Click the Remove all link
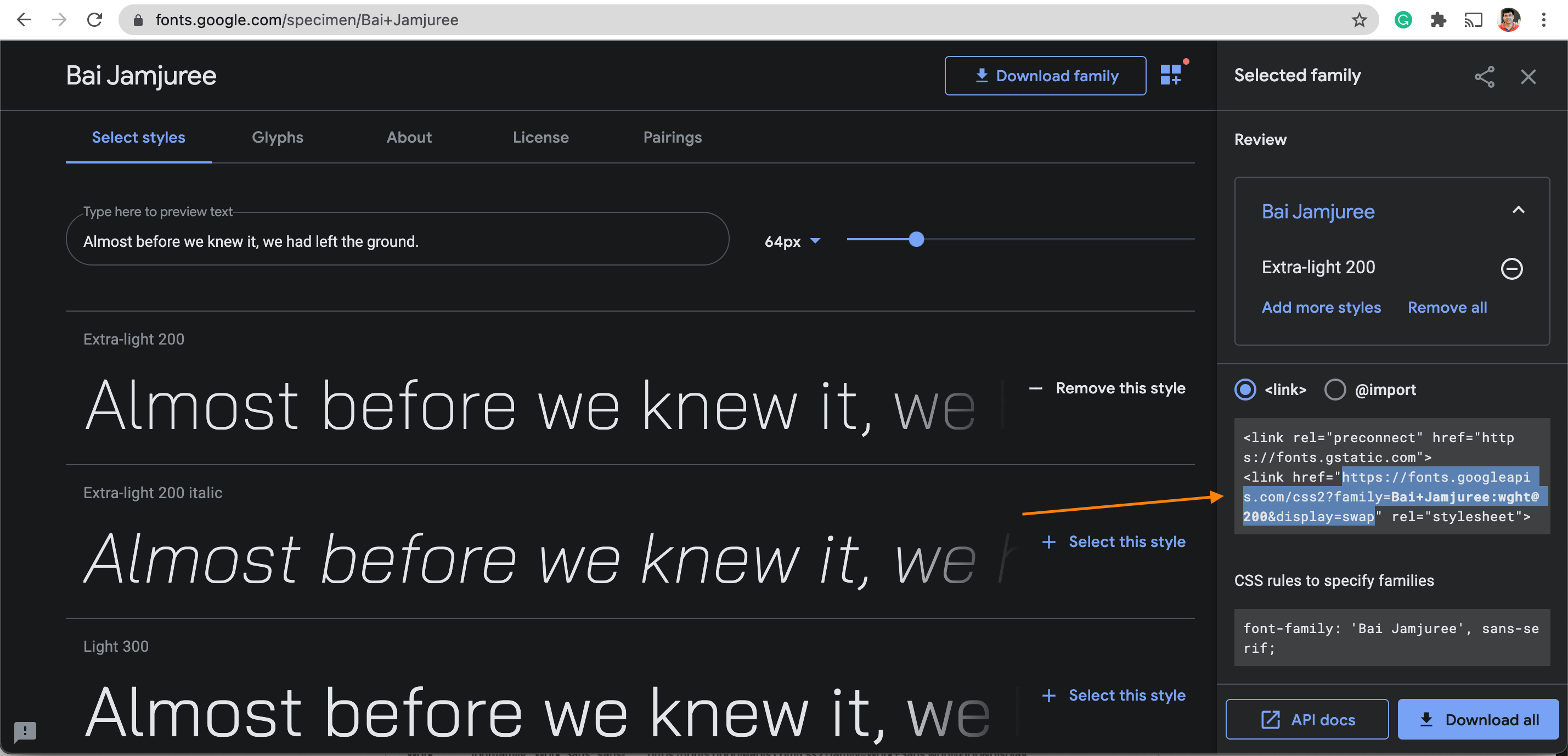 click(x=1447, y=307)
